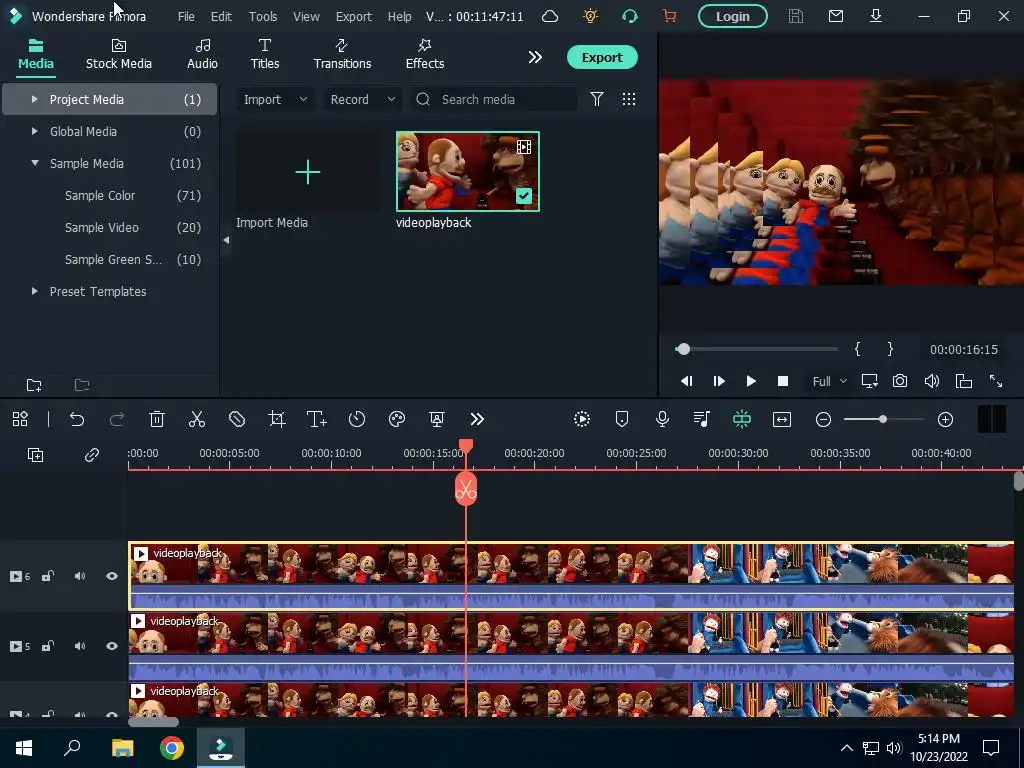Toggle the auto ripple/snap green icon
Viewport: 1024px width, 768px height.
click(742, 419)
